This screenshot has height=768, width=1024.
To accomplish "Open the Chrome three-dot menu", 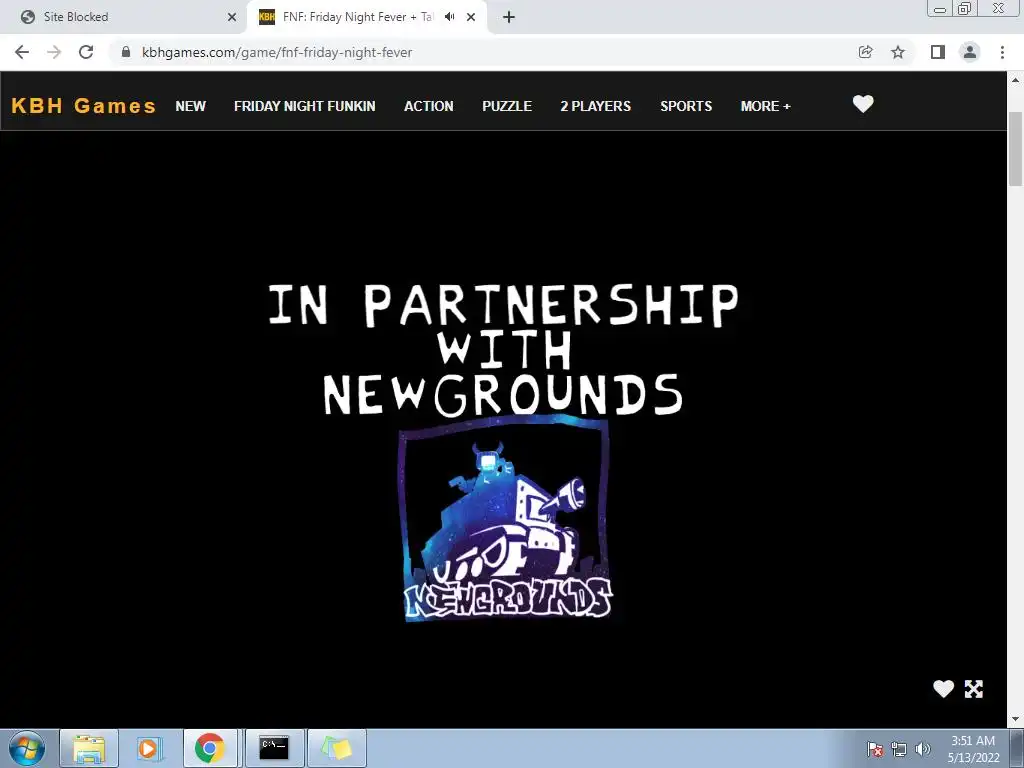I will 1002,52.
